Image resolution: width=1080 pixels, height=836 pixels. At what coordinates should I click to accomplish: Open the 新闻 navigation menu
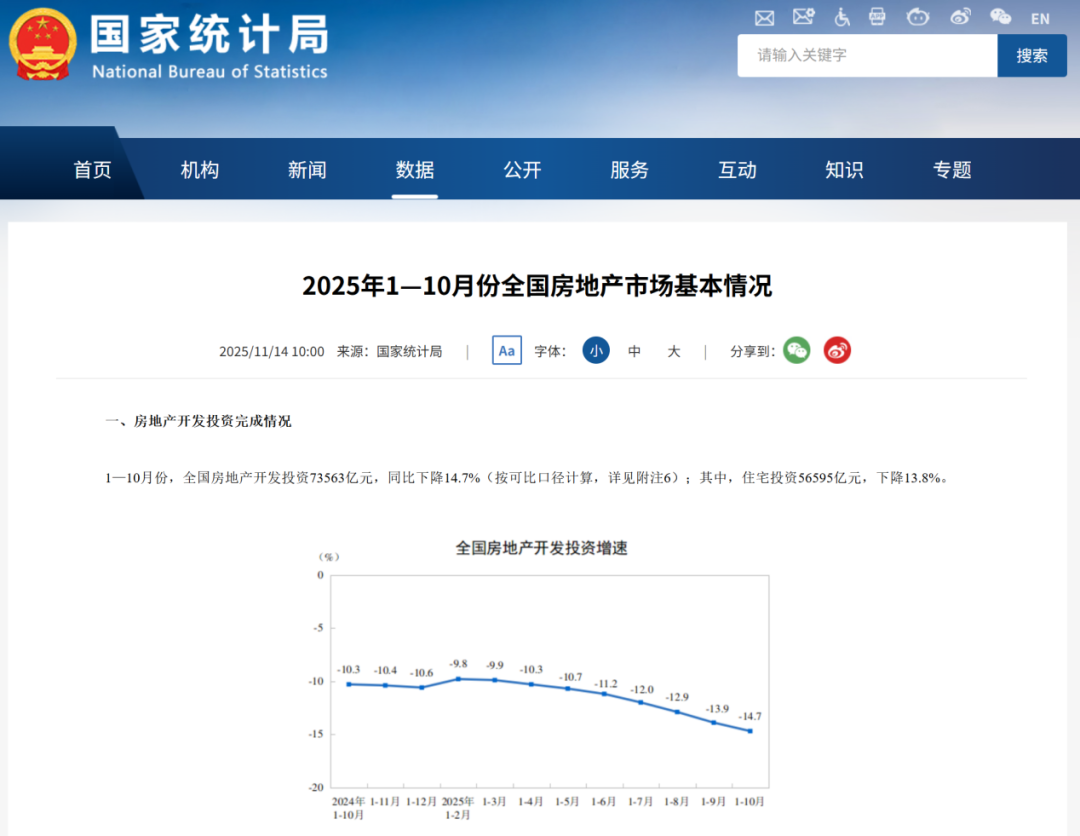coord(307,170)
